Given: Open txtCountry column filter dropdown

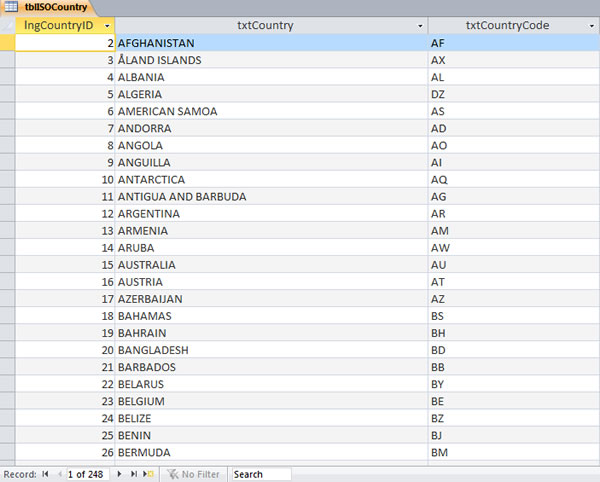Looking at the screenshot, I should 420,26.
